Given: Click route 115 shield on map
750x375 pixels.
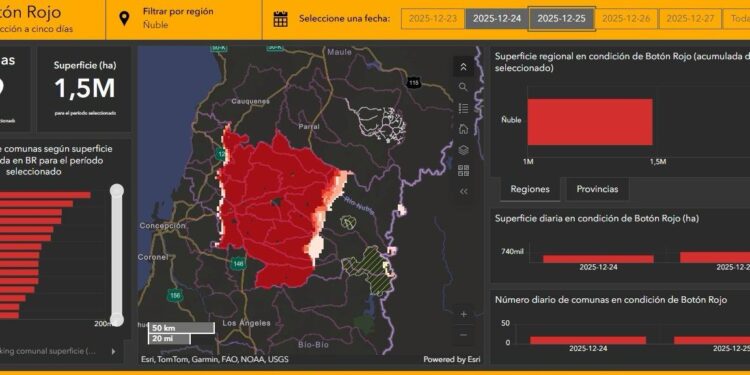Looking at the screenshot, I should click(x=413, y=83).
